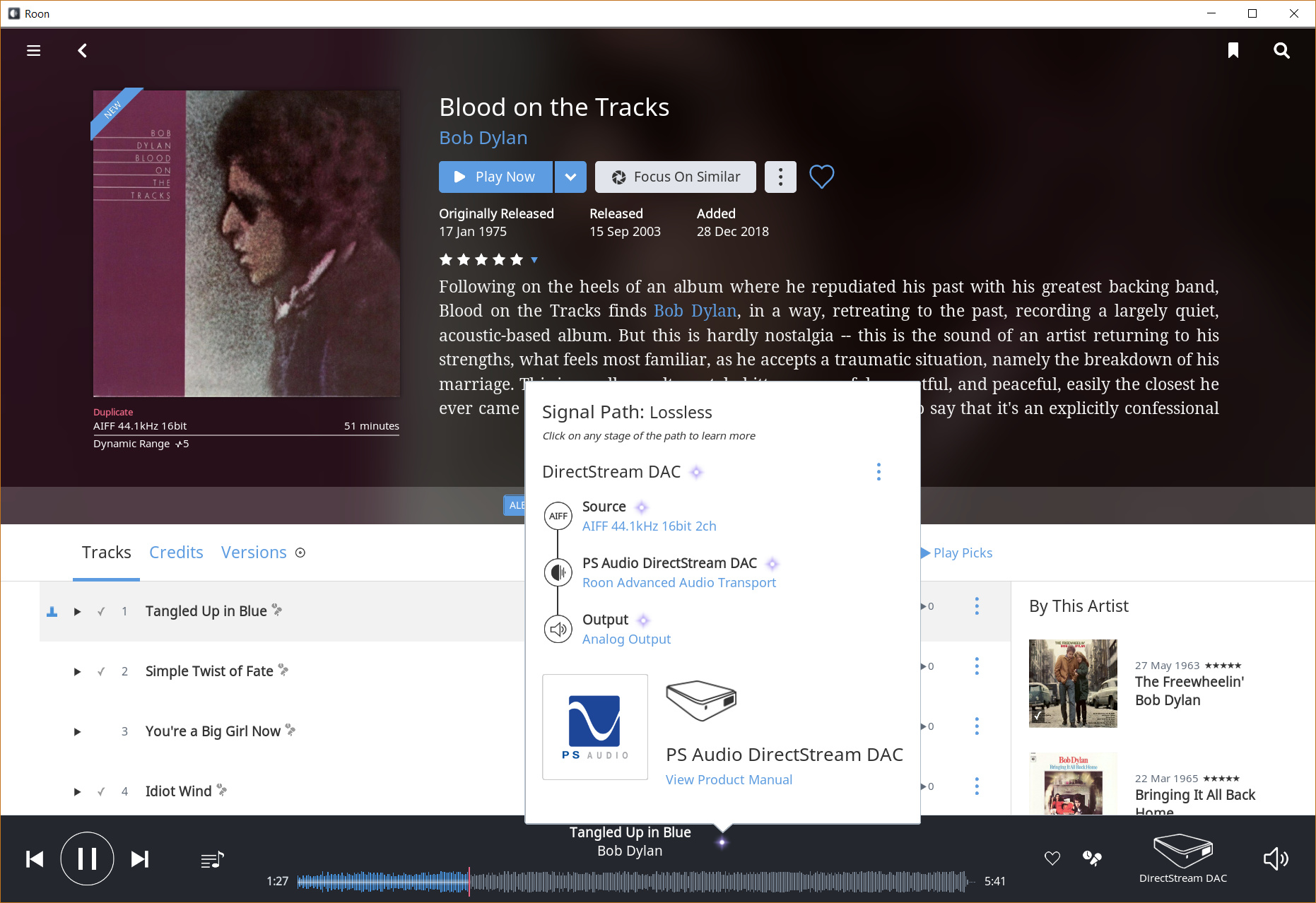Click the Versions indicator icon
1316x903 pixels.
click(300, 553)
